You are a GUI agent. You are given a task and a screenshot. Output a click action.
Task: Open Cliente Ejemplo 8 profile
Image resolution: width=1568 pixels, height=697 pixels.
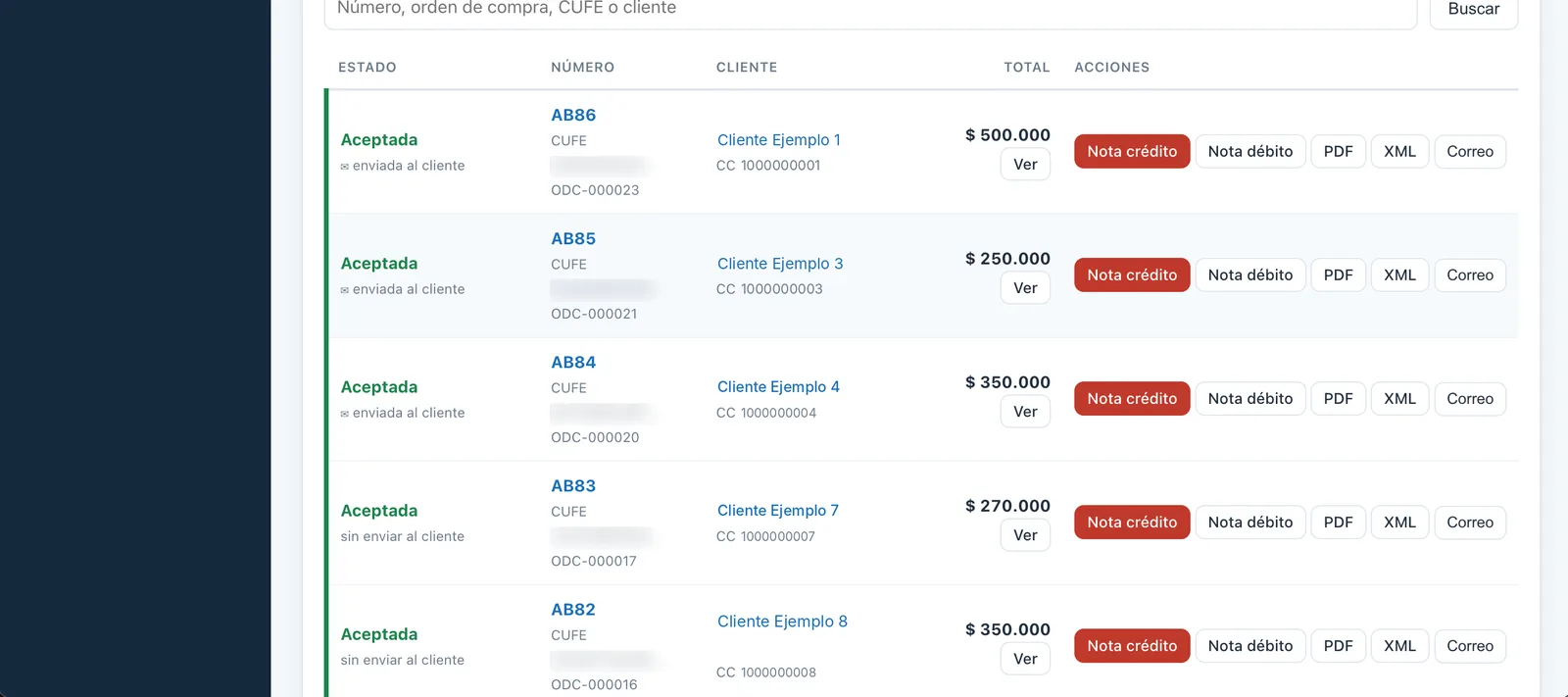pyautogui.click(x=782, y=622)
